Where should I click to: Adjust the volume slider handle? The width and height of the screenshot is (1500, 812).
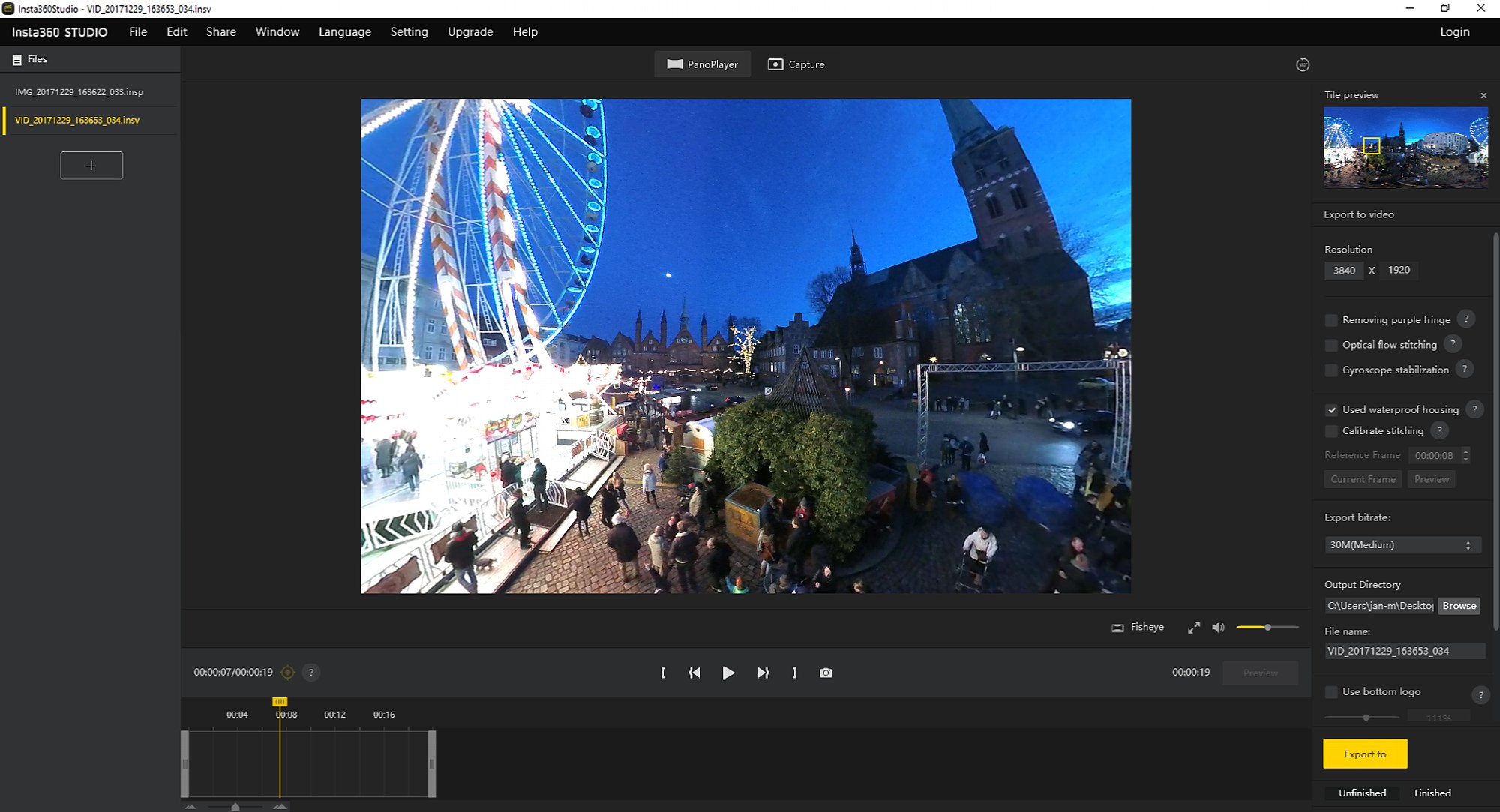click(1267, 627)
